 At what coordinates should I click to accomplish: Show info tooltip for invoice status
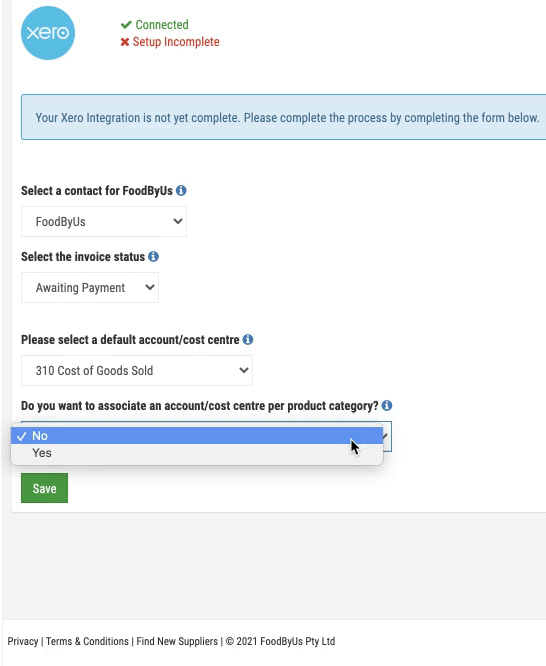[x=153, y=257]
